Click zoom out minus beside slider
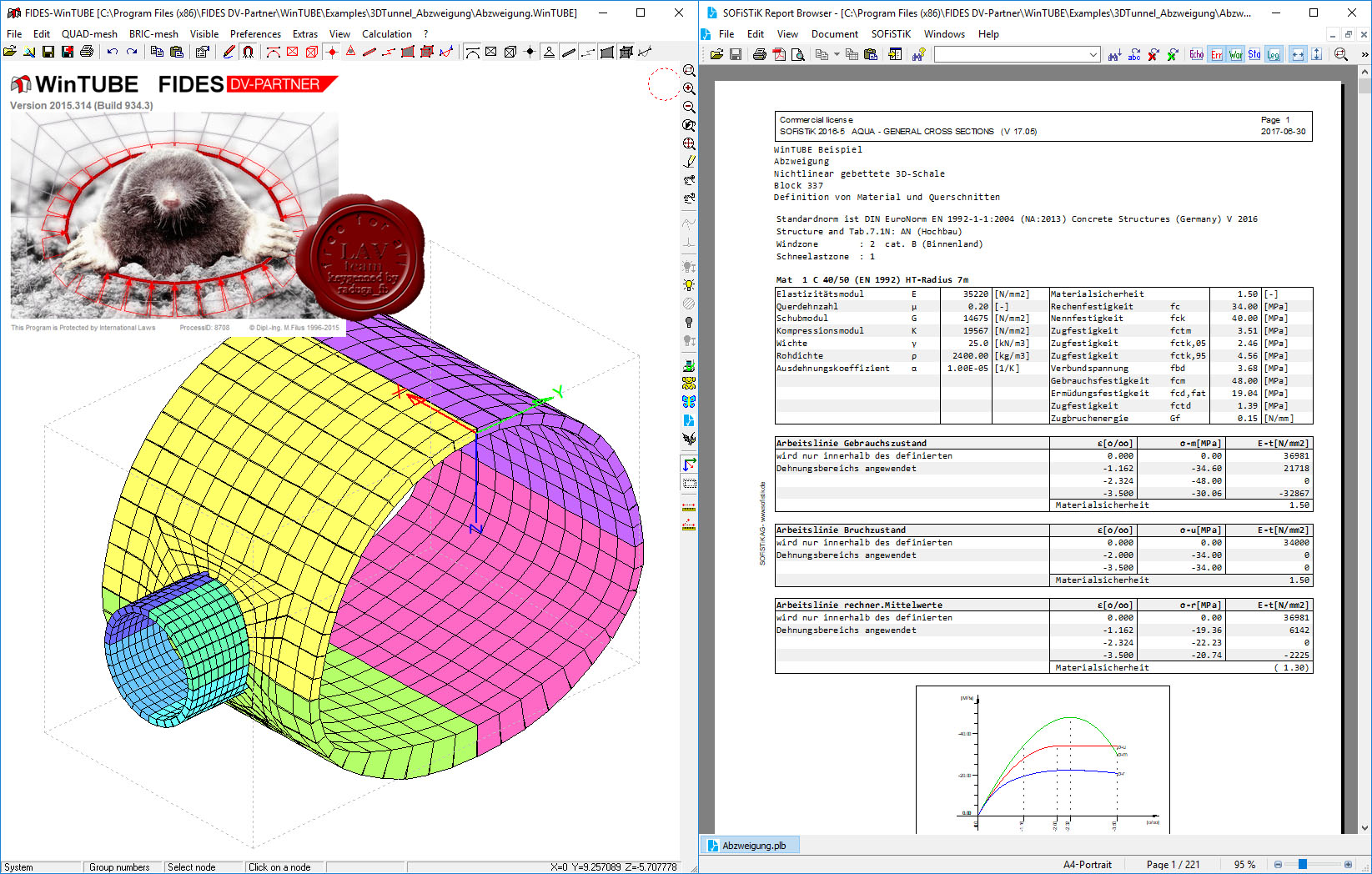1372x874 pixels. (x=1278, y=865)
